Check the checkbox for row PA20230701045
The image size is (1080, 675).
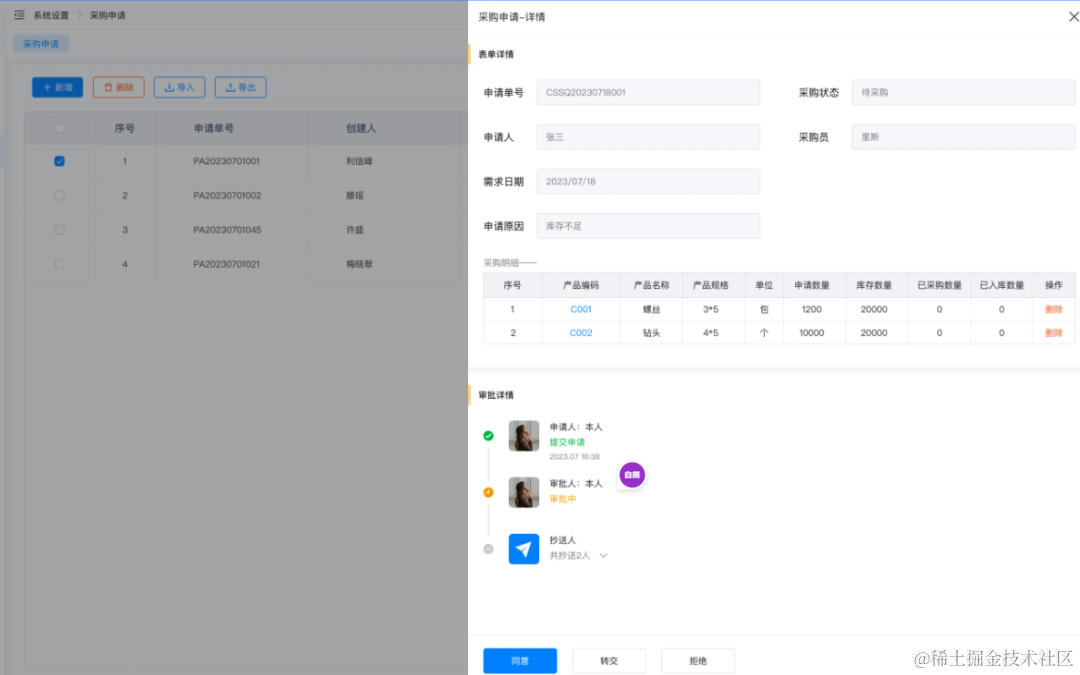[x=59, y=230]
